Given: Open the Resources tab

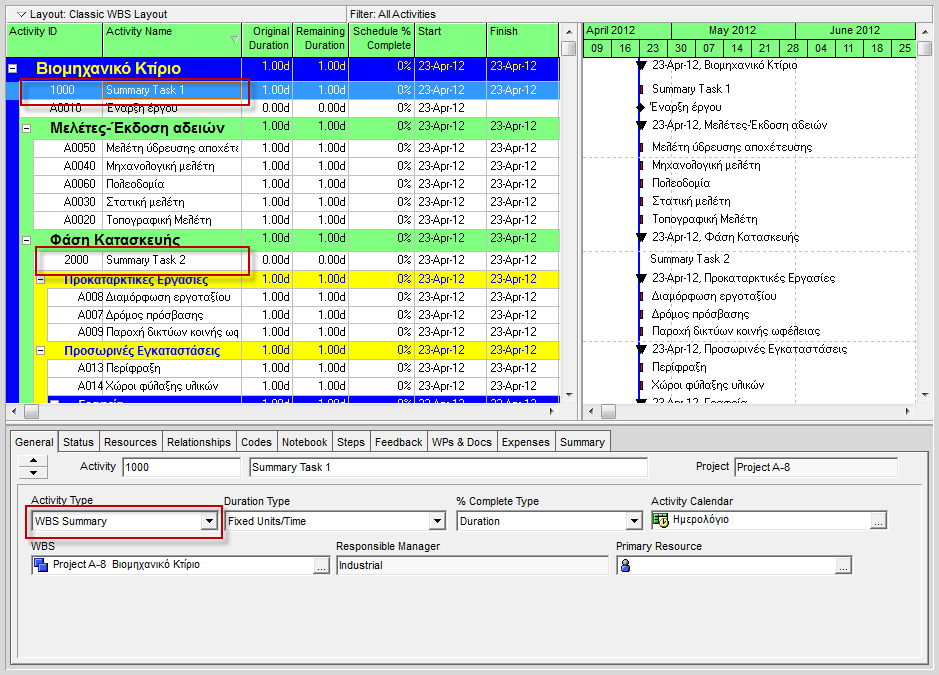Looking at the screenshot, I should pyautogui.click(x=130, y=442).
